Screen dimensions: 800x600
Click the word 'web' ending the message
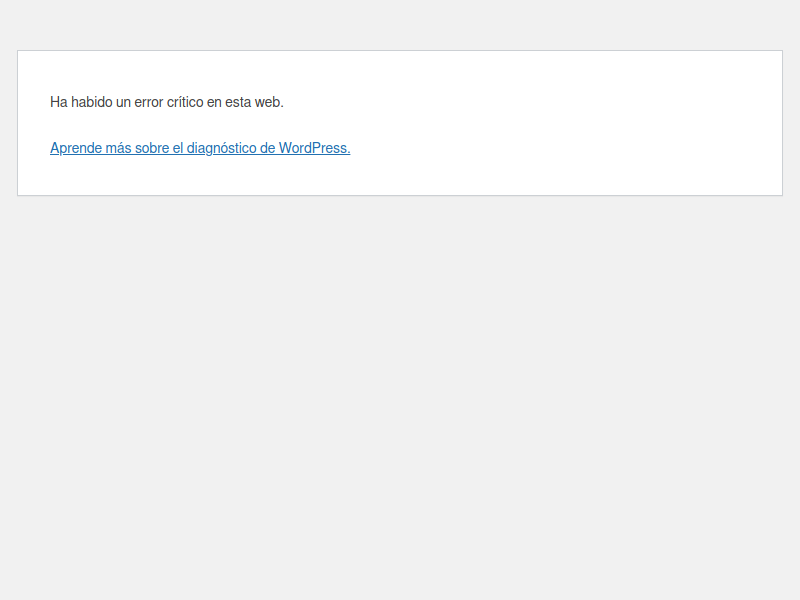coord(270,102)
